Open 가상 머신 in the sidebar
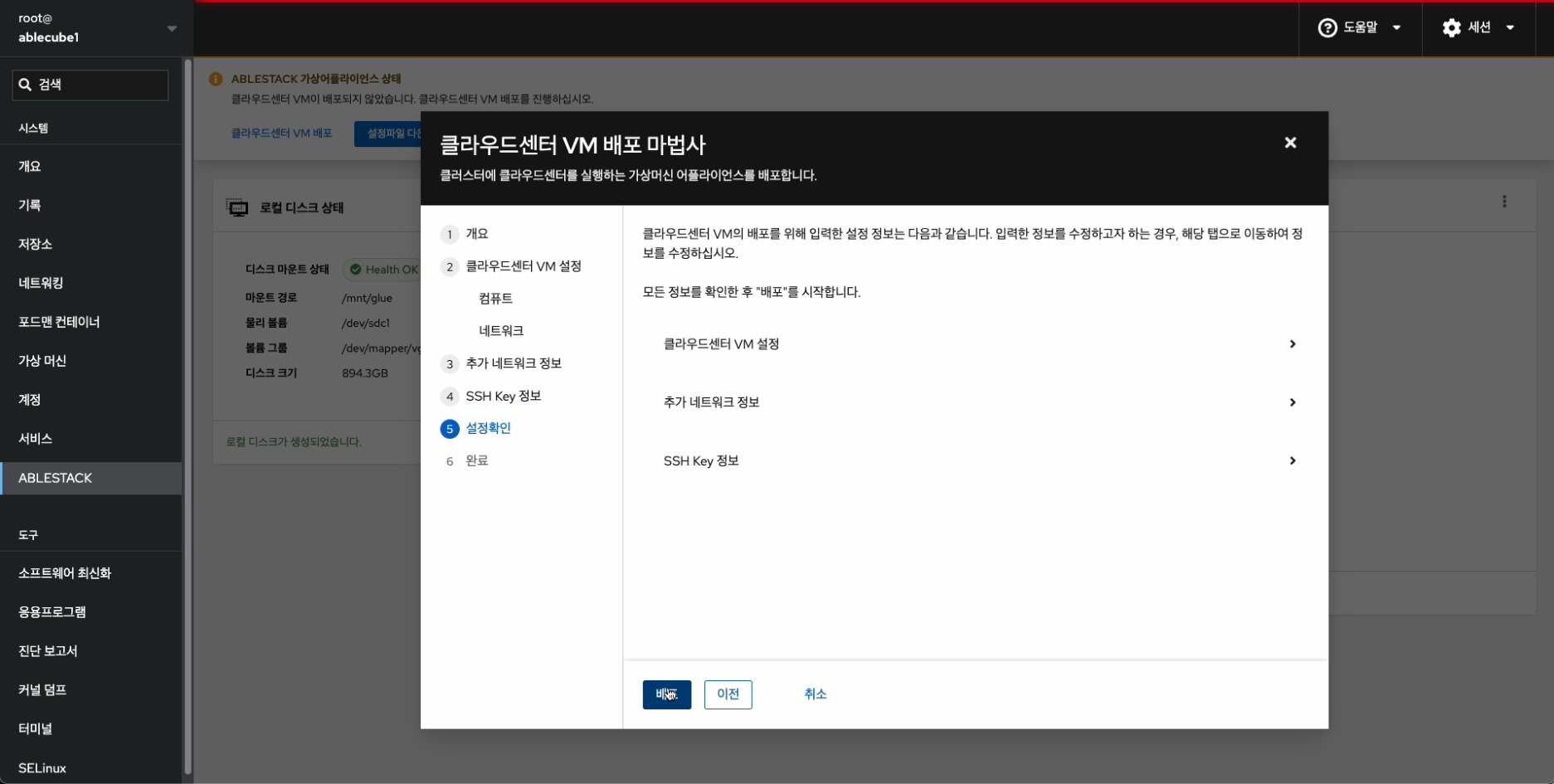1554x784 pixels. (42, 361)
